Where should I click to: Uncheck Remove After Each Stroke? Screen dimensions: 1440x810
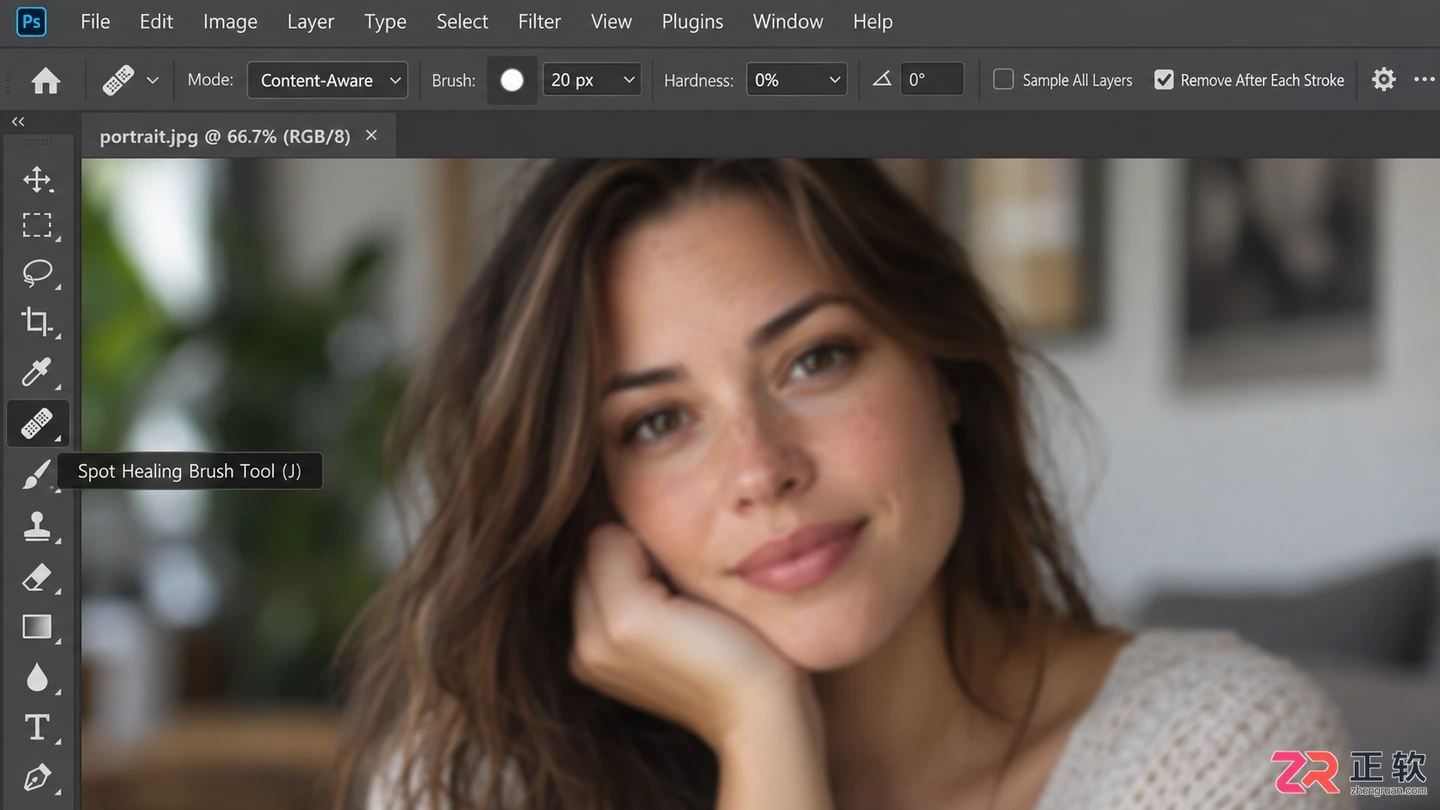click(x=1164, y=79)
